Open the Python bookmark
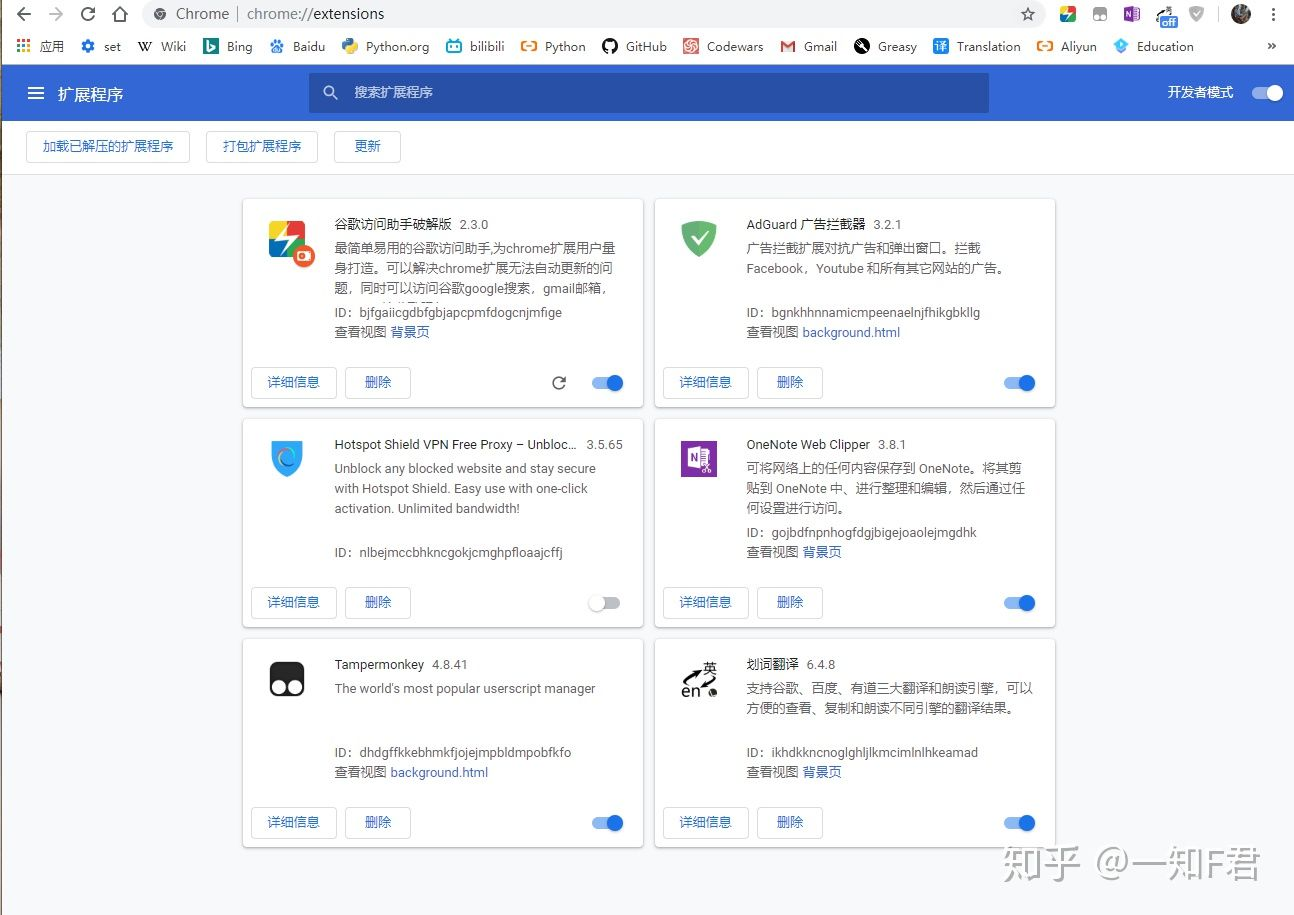Screen dimensions: 1294x915 pos(553,46)
